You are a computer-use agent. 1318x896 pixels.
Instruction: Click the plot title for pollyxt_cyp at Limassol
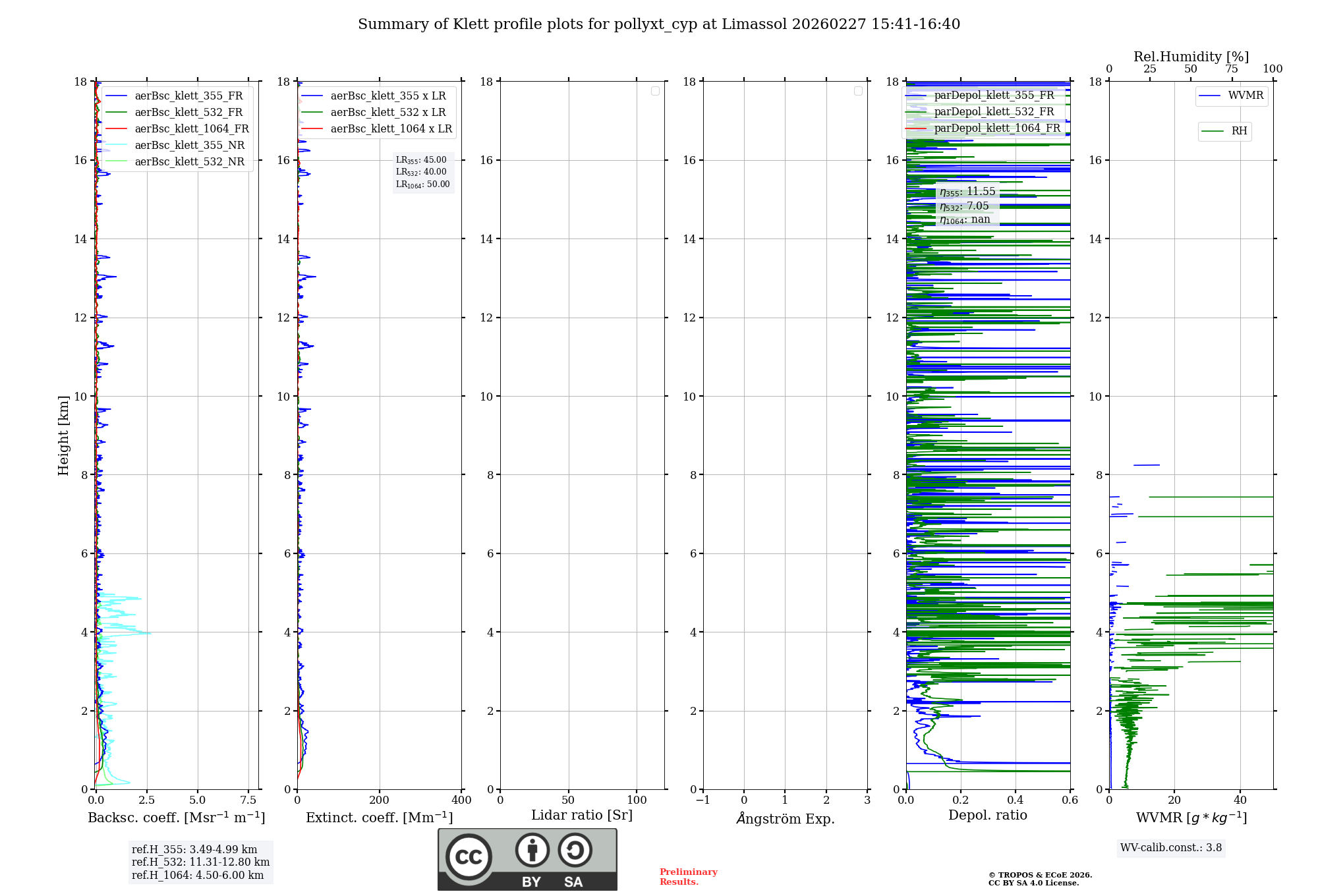coord(659,24)
